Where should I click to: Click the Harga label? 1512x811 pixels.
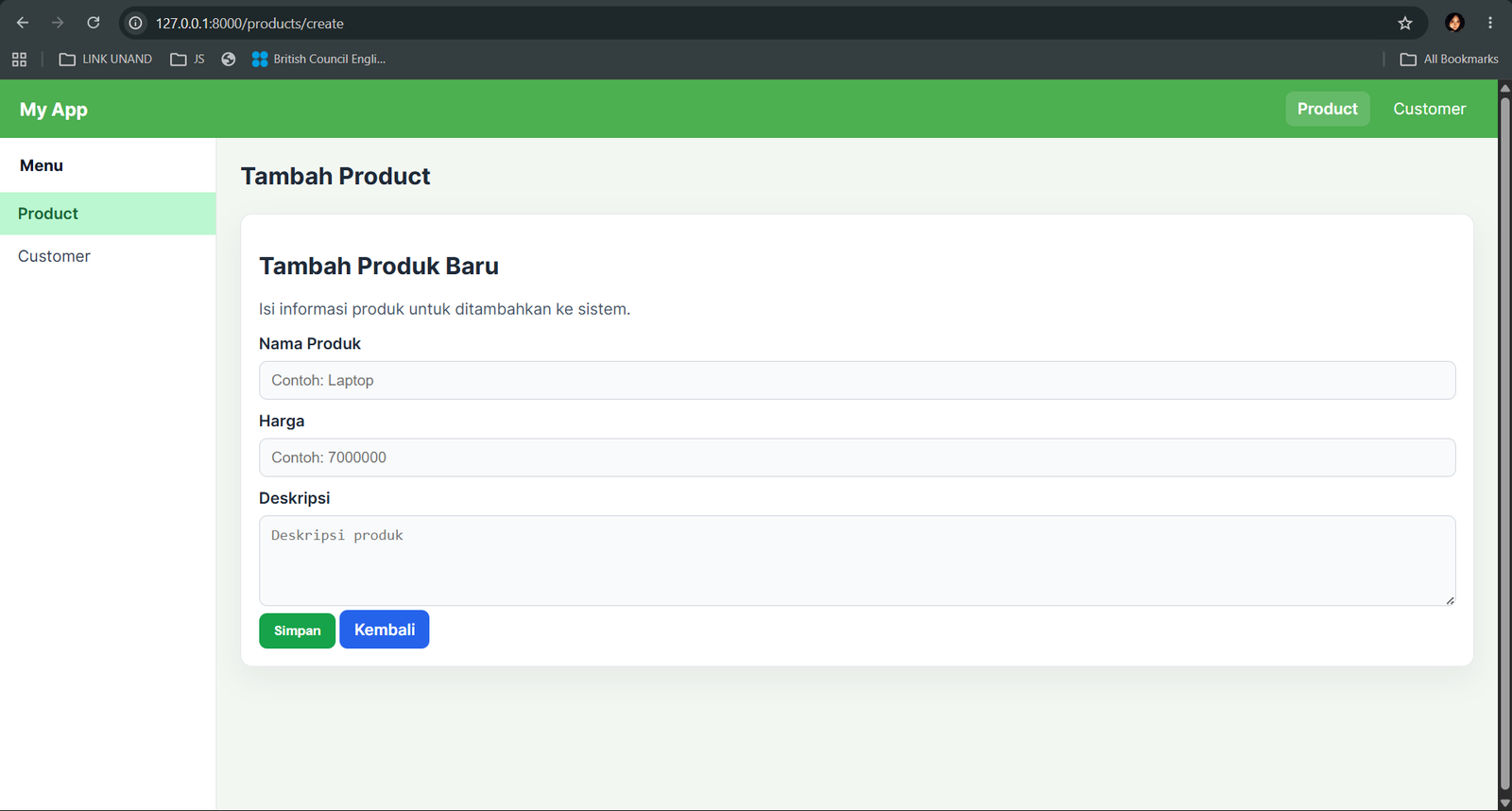coord(282,422)
